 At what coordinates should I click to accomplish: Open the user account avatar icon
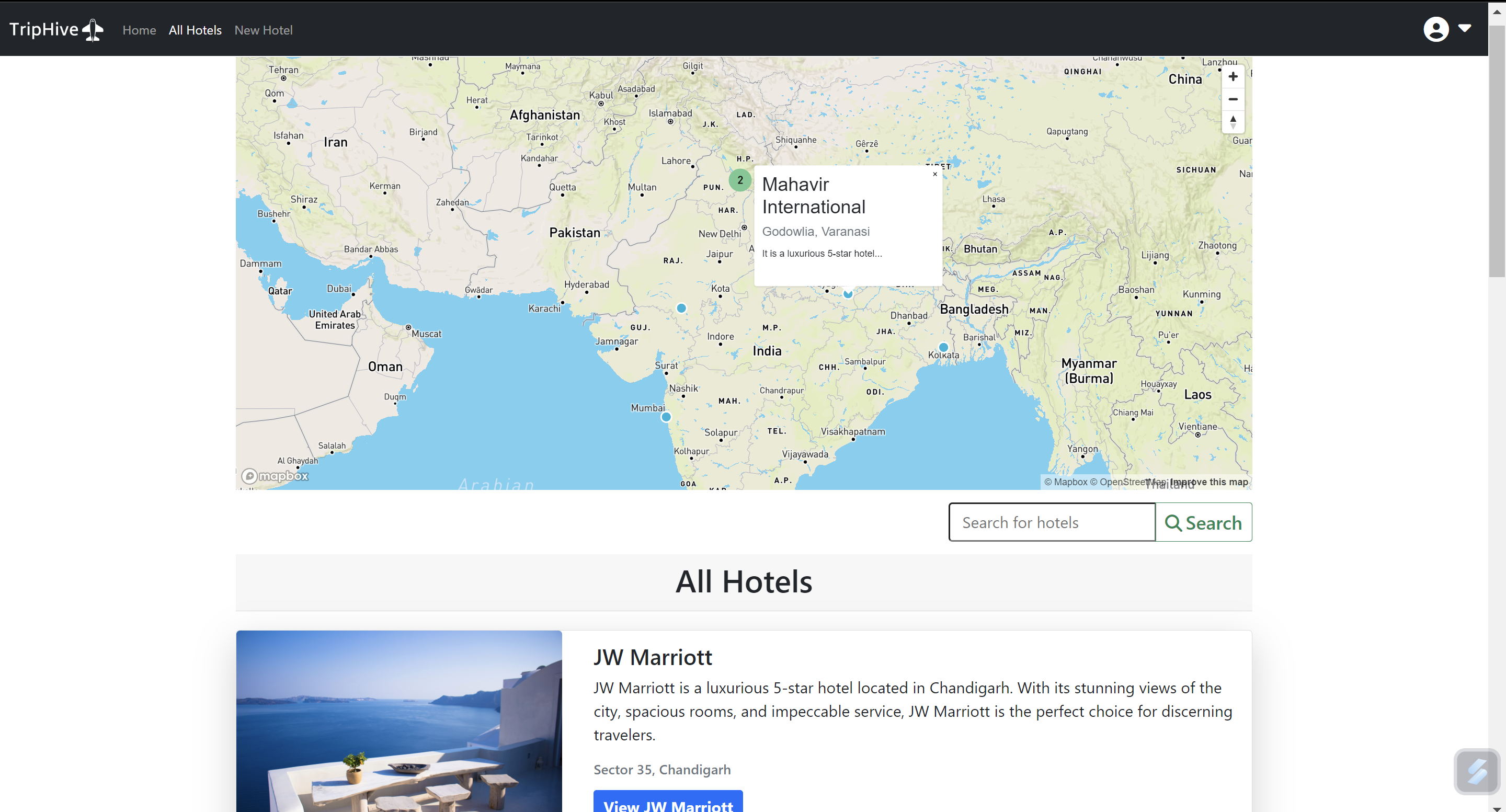tap(1435, 29)
